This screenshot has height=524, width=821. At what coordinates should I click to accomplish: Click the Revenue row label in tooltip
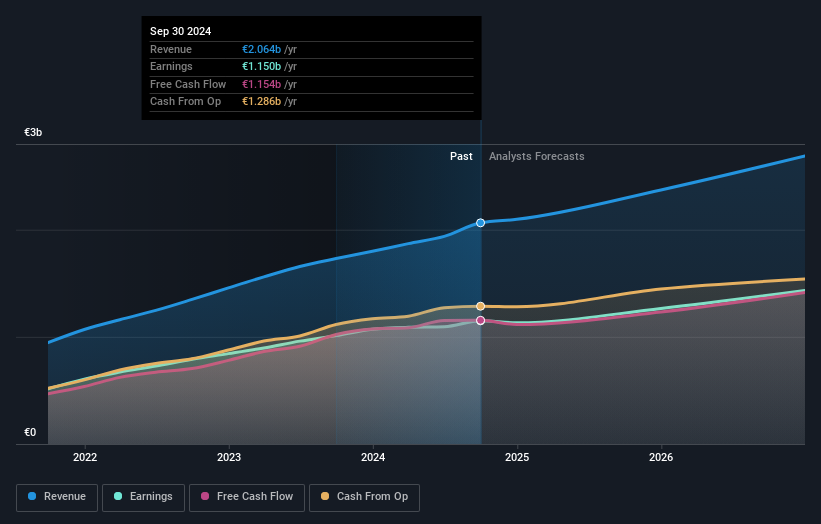pos(171,49)
